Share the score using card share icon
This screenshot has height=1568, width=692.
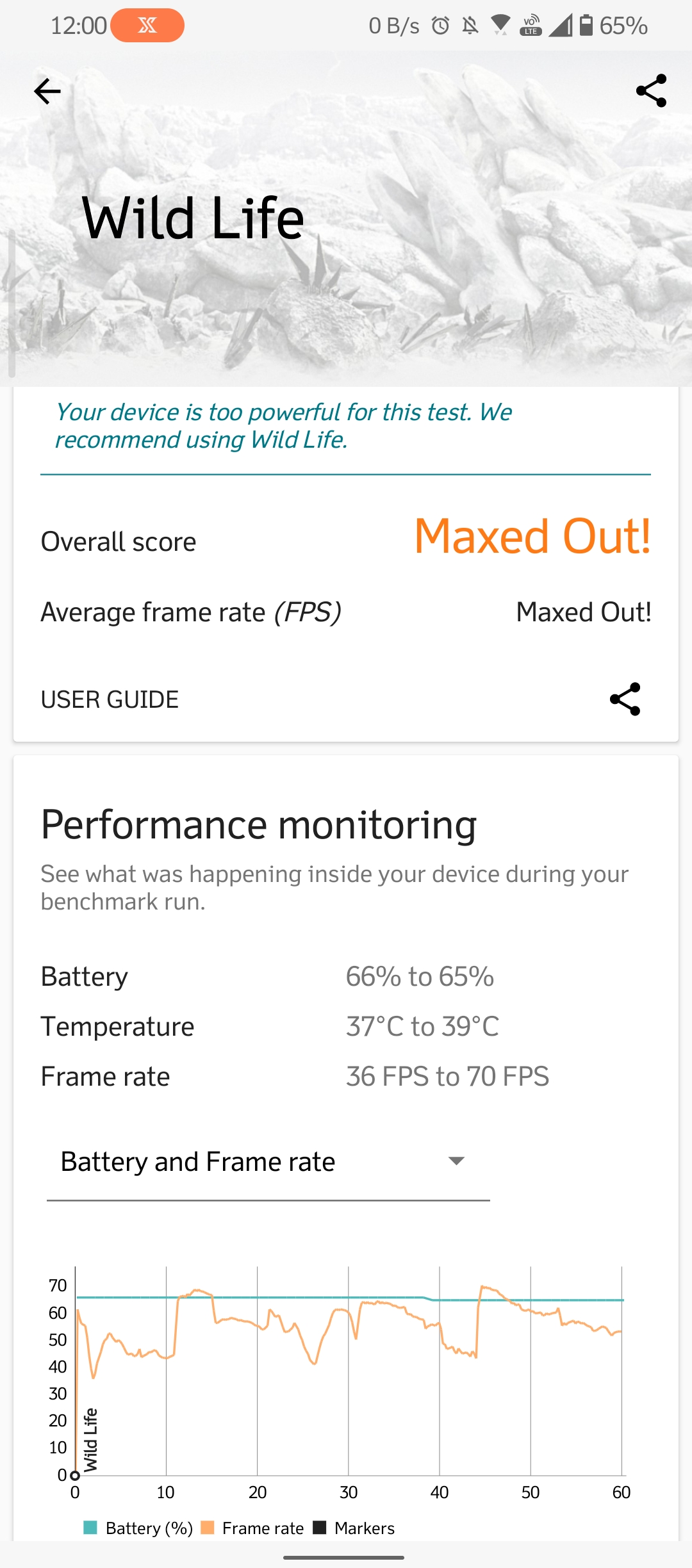tap(625, 699)
